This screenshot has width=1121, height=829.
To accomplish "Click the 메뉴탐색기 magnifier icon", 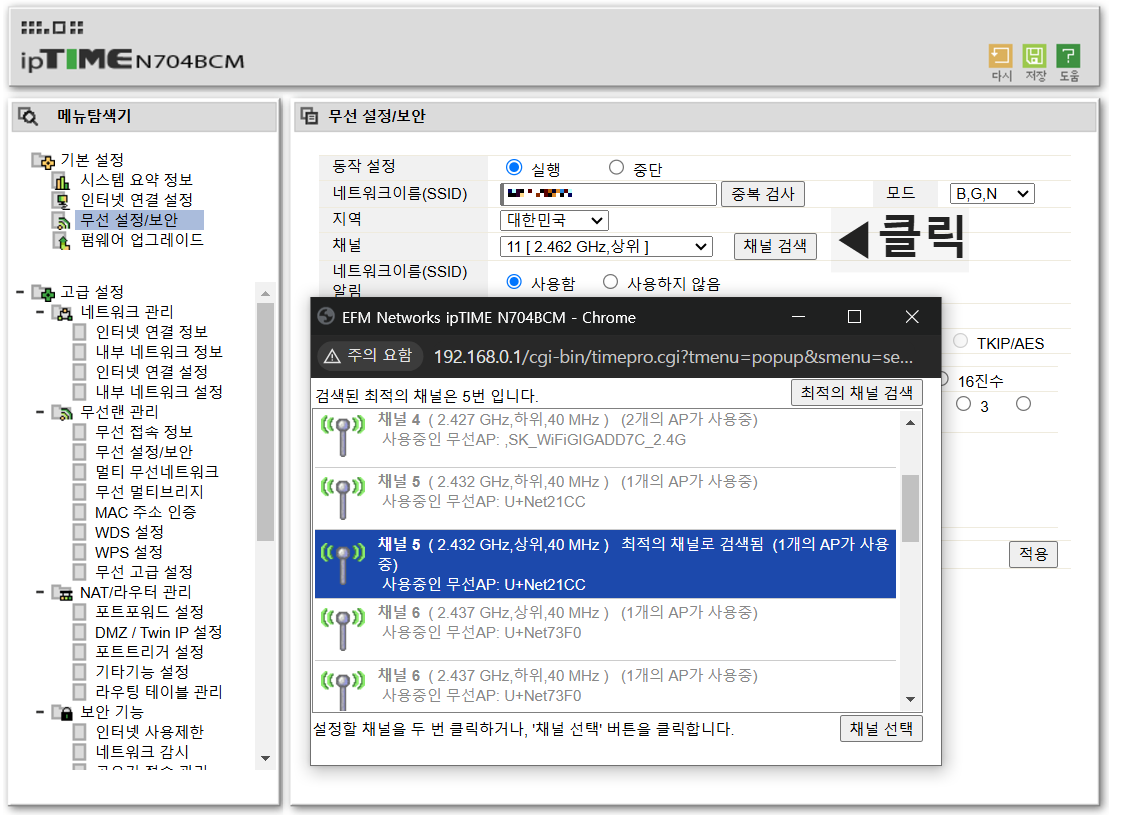I will pyautogui.click(x=28, y=116).
